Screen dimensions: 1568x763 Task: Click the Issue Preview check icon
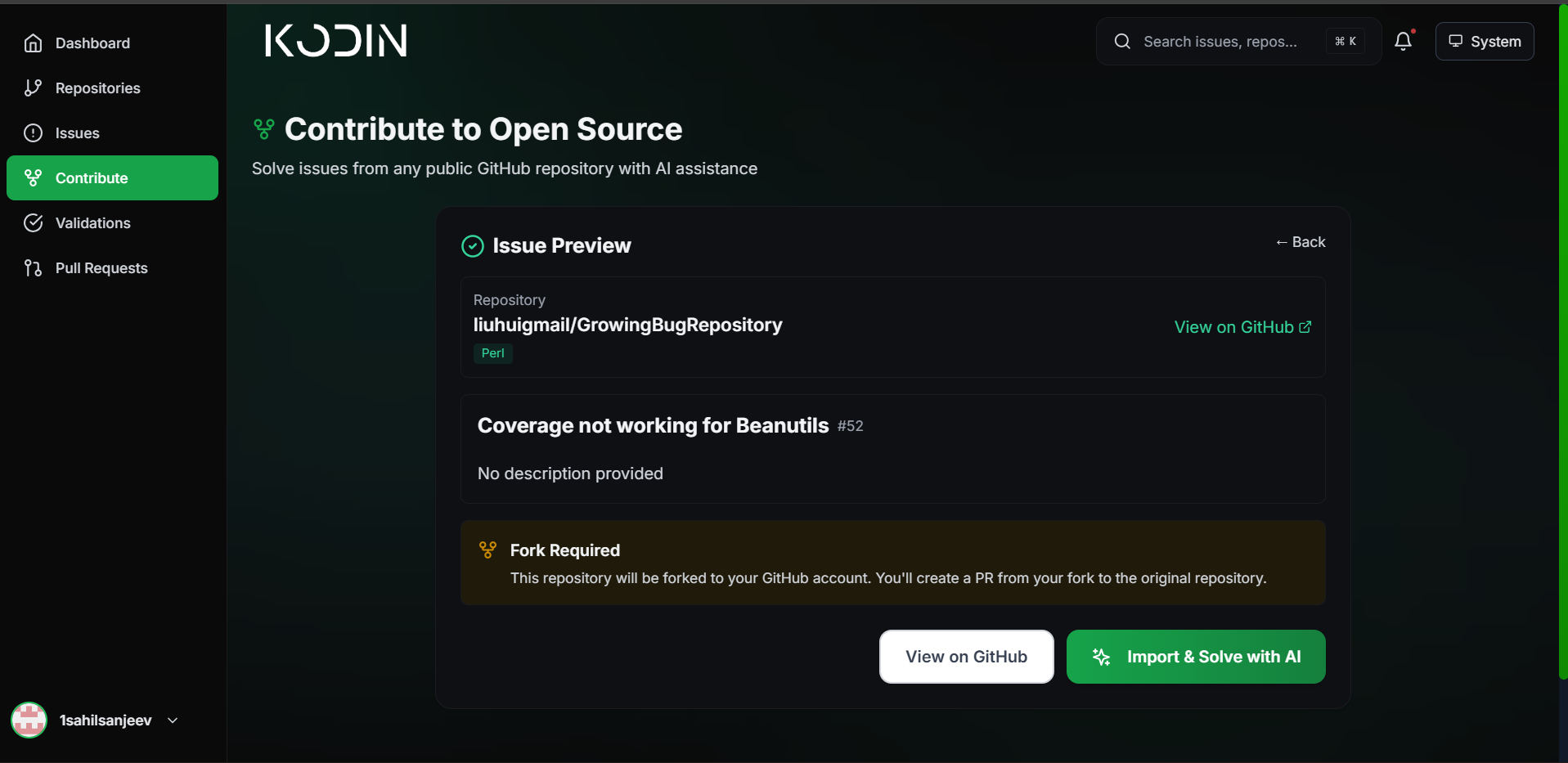pos(473,246)
